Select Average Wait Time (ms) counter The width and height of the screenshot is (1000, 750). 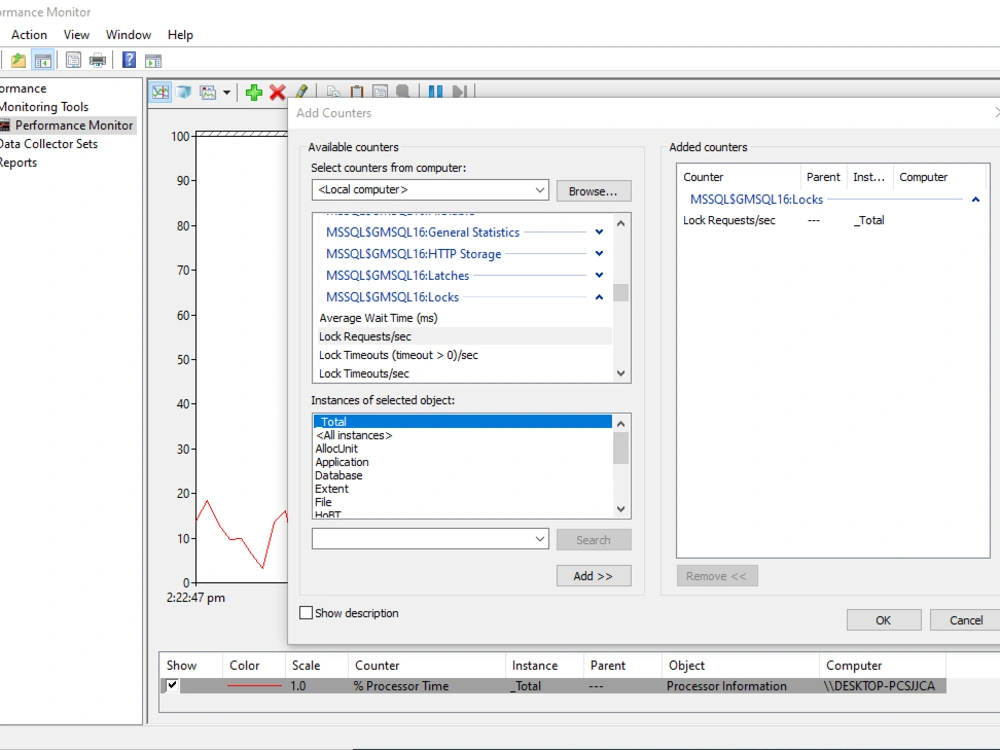378,318
